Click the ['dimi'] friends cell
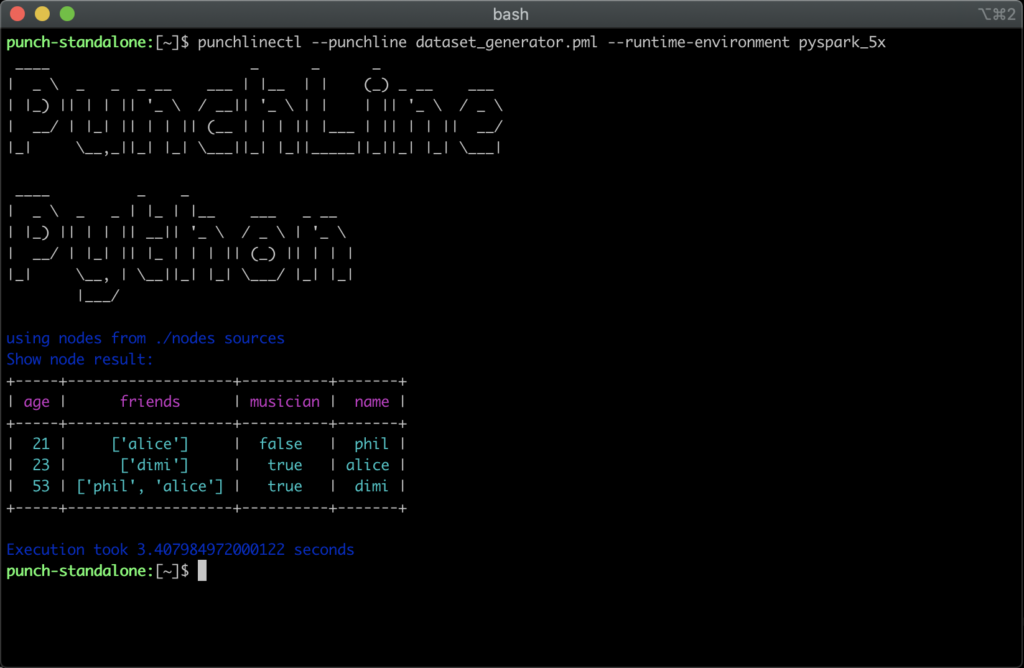 (154, 465)
